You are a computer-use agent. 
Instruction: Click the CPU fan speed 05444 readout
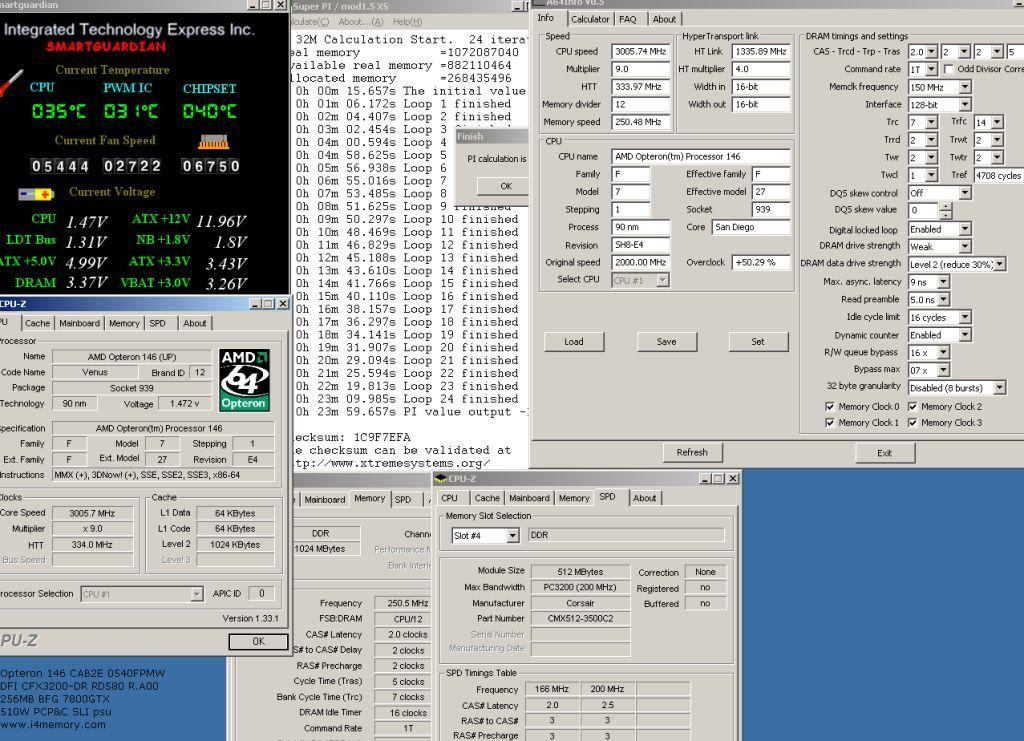pyautogui.click(x=60, y=166)
